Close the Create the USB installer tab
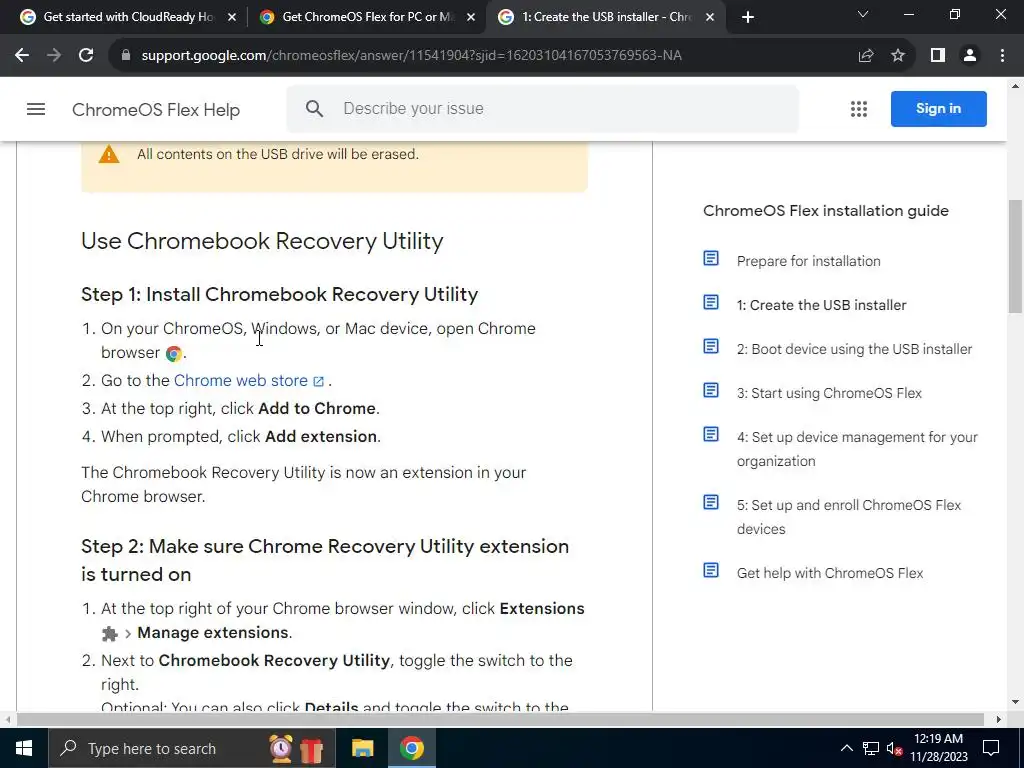1024x768 pixels. click(710, 18)
